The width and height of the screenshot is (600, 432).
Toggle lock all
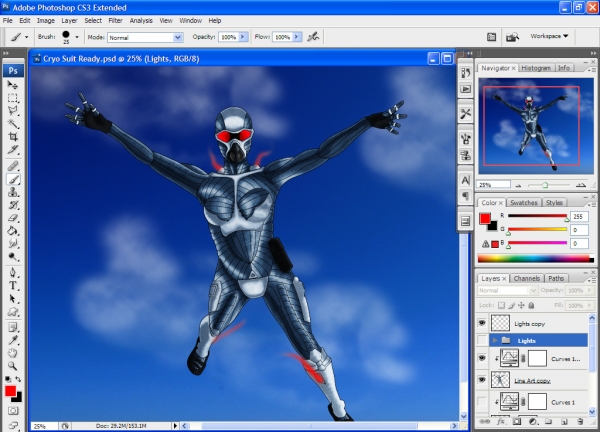pos(531,305)
